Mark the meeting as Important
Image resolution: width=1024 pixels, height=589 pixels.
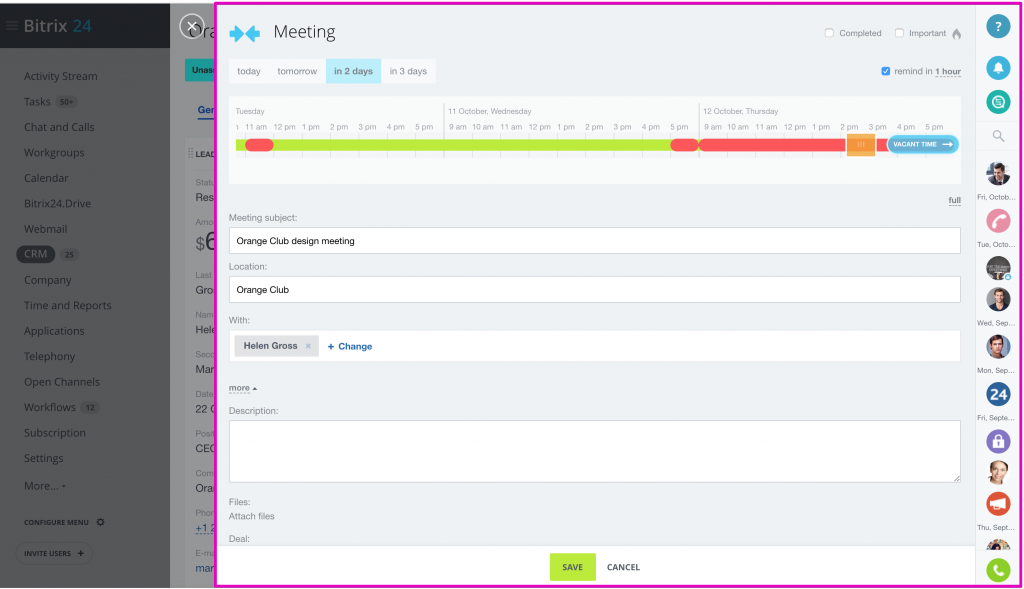point(899,33)
